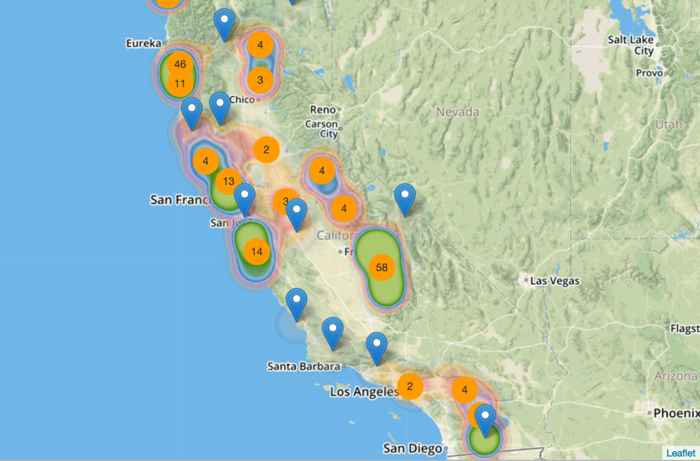Expand the 4 cluster east of Los Angeles
Screen dimensions: 700x461
coord(464,390)
